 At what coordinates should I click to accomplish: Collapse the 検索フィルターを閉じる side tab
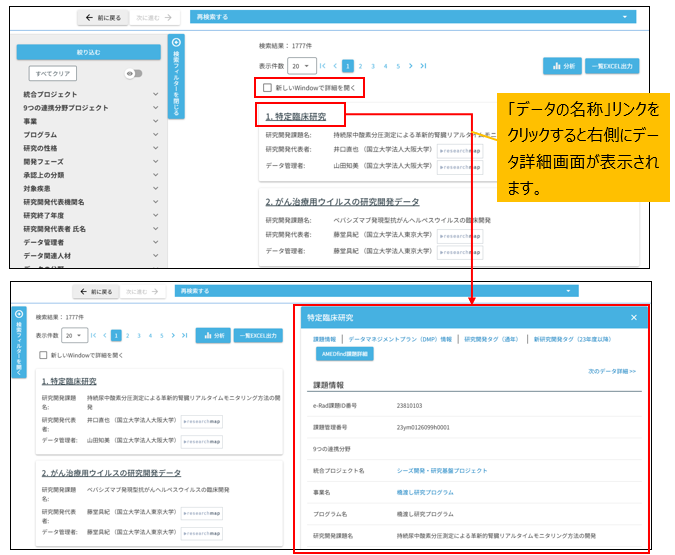176,76
